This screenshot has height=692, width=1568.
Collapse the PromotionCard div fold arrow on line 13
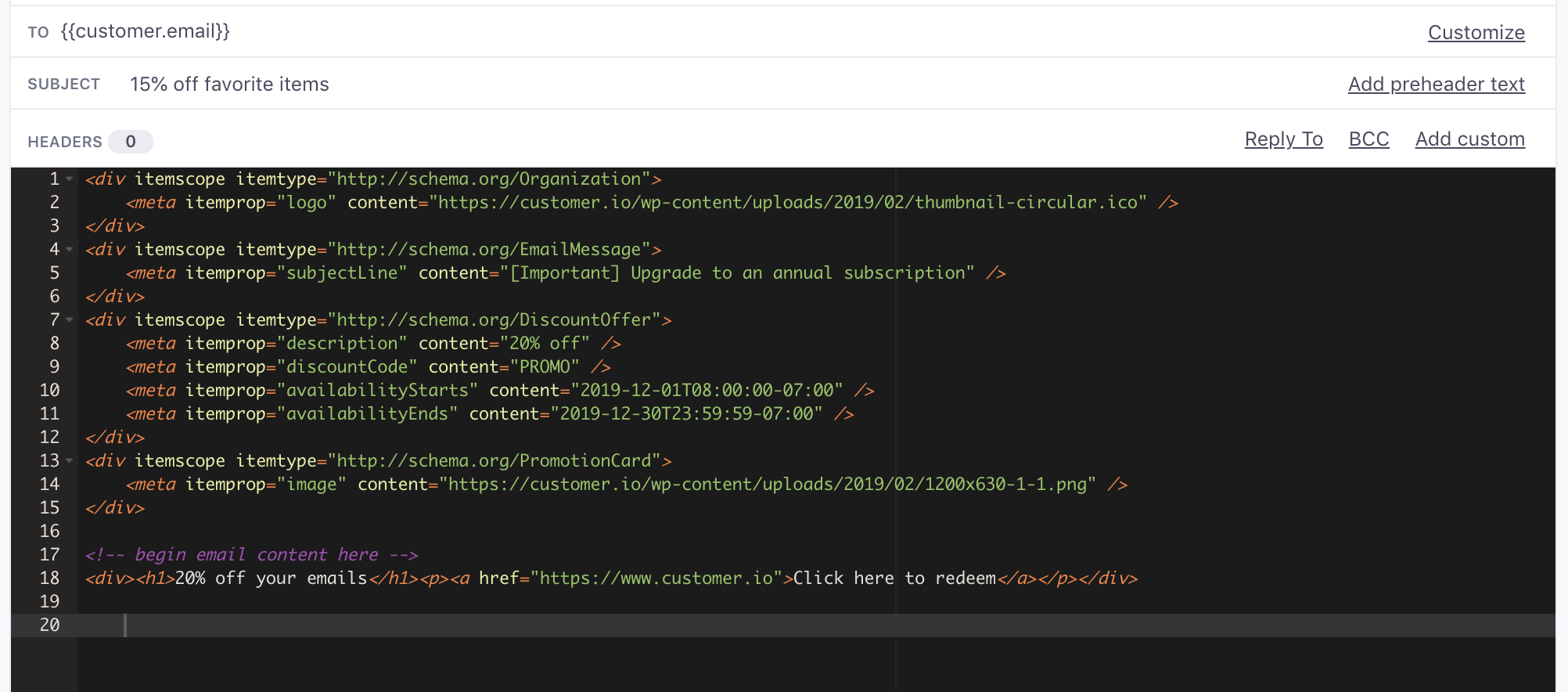click(70, 461)
